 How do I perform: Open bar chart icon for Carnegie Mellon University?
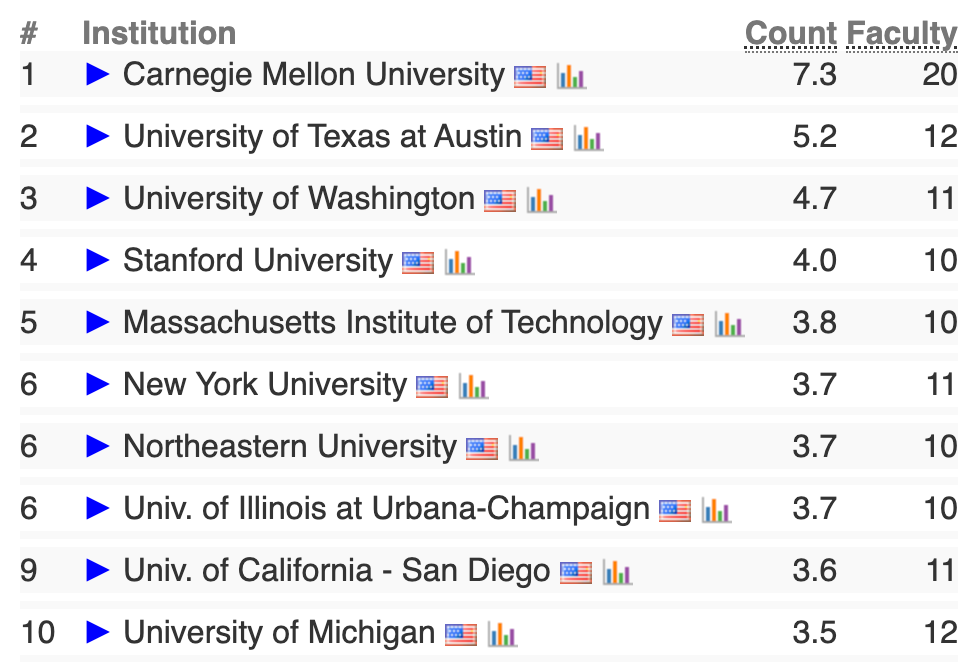coord(571,76)
